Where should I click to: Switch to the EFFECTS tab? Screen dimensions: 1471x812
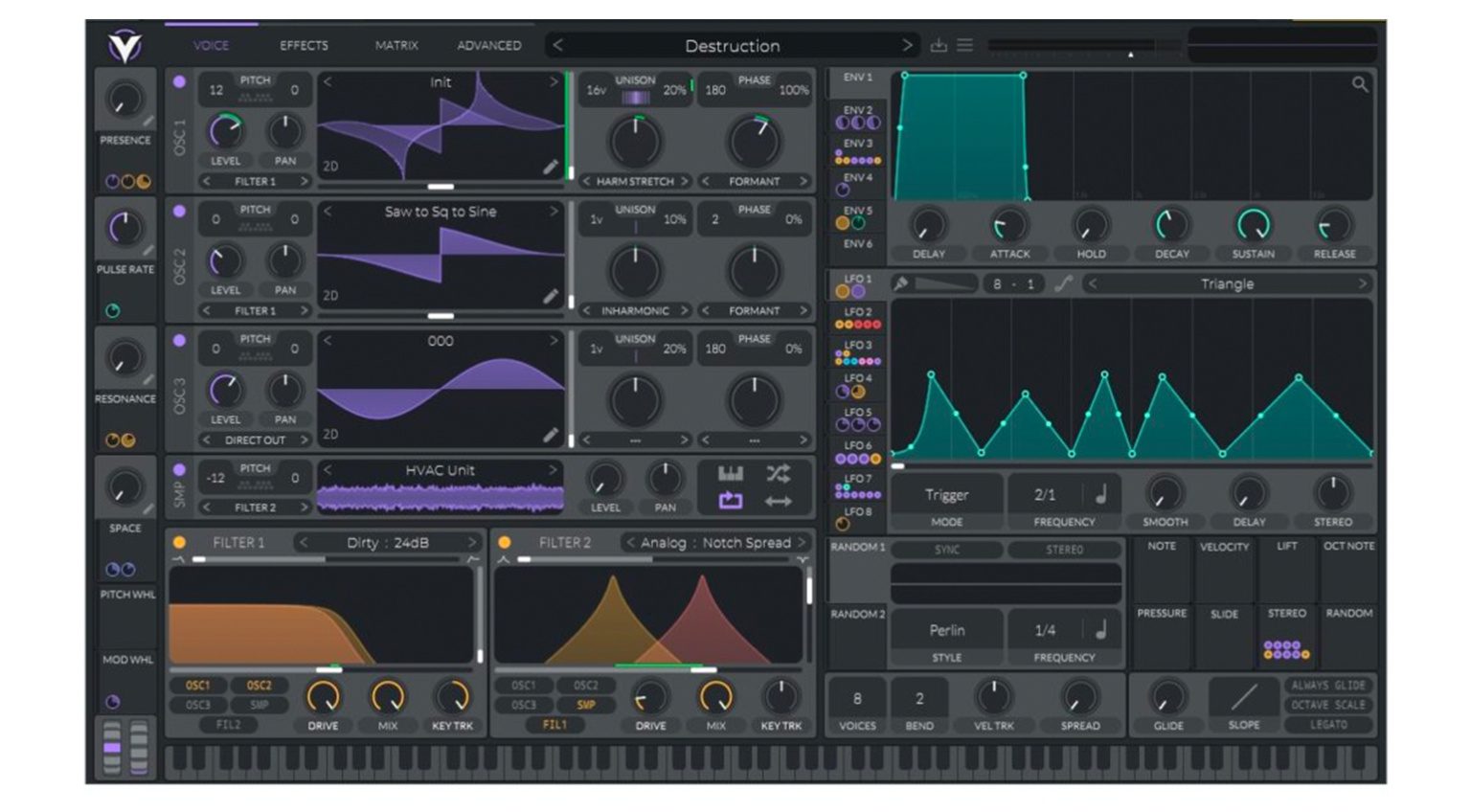pyautogui.click(x=304, y=45)
